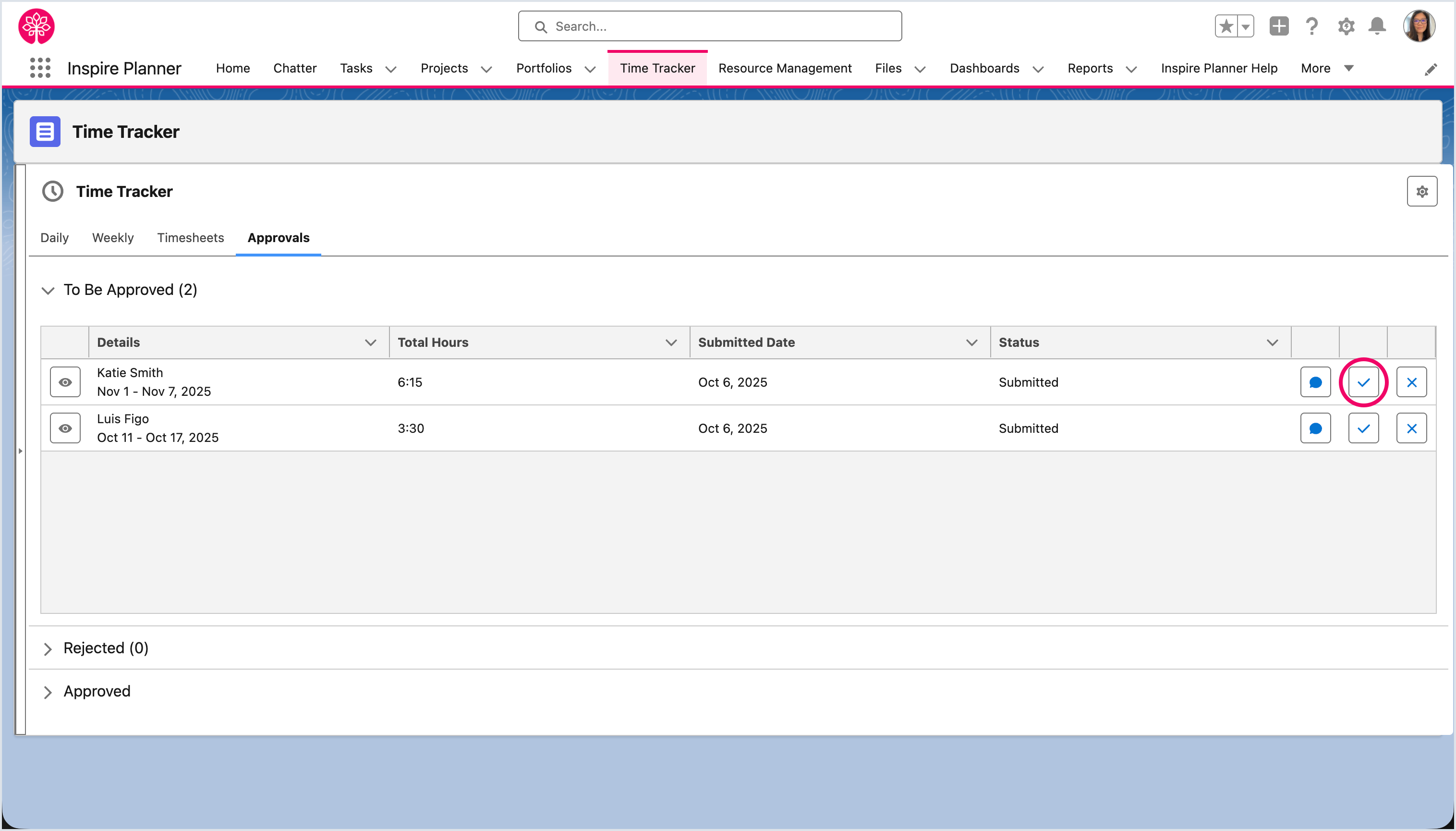Image resolution: width=1456 pixels, height=831 pixels.
Task: Open comment for Katie Smith's timesheet
Action: click(1315, 382)
